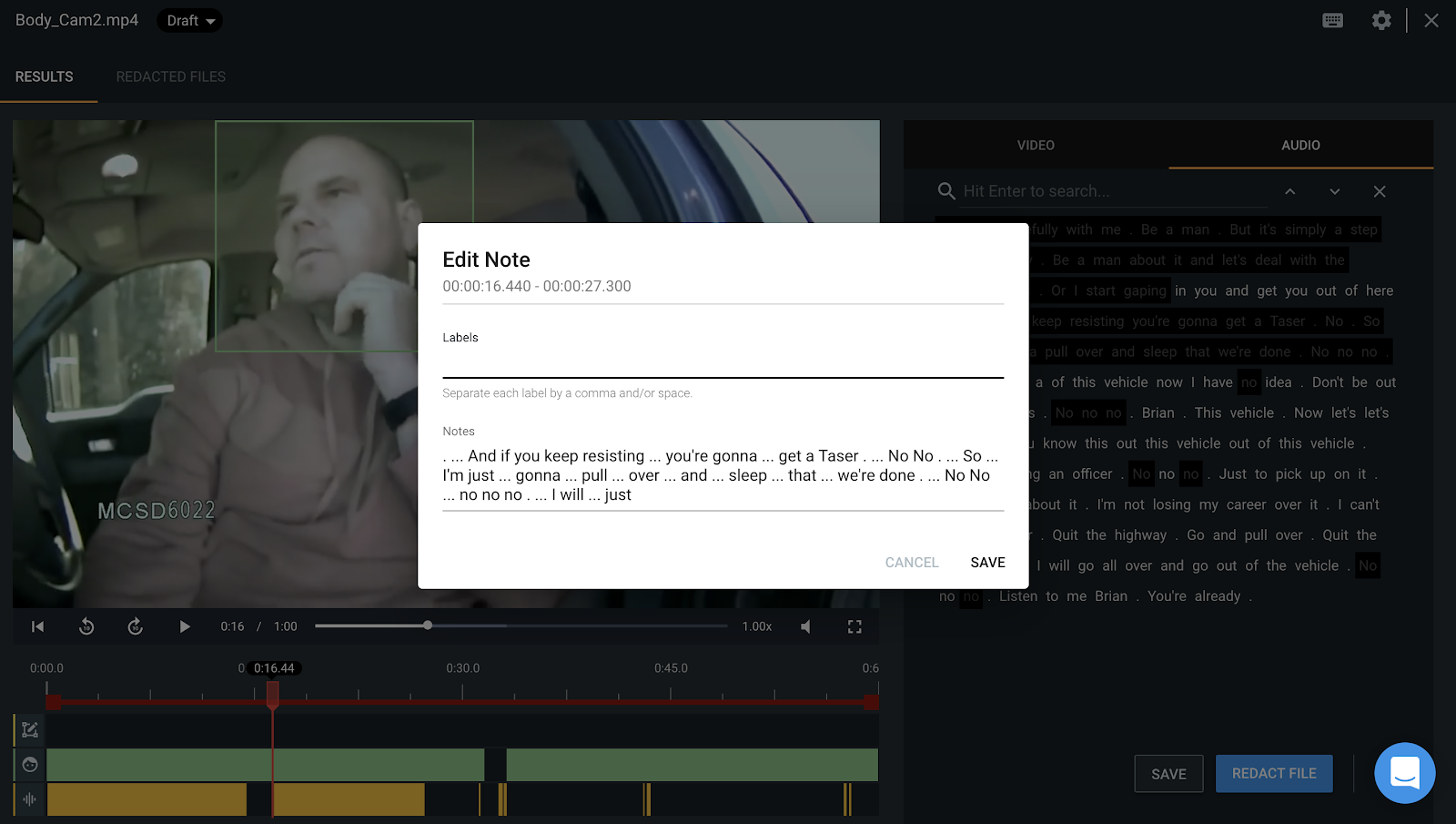Viewport: 1456px width, 824px height.
Task: Mute the video volume
Action: [806, 626]
